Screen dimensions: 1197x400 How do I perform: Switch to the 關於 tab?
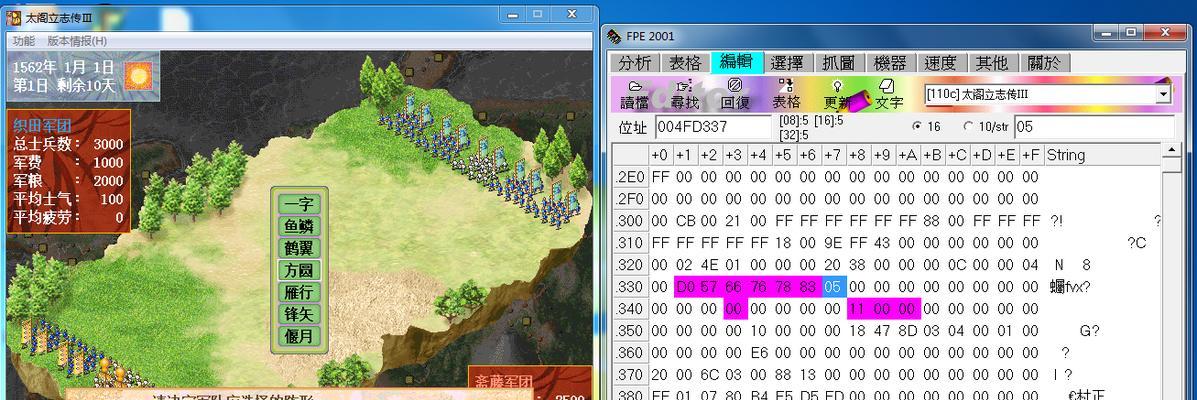(1044, 63)
